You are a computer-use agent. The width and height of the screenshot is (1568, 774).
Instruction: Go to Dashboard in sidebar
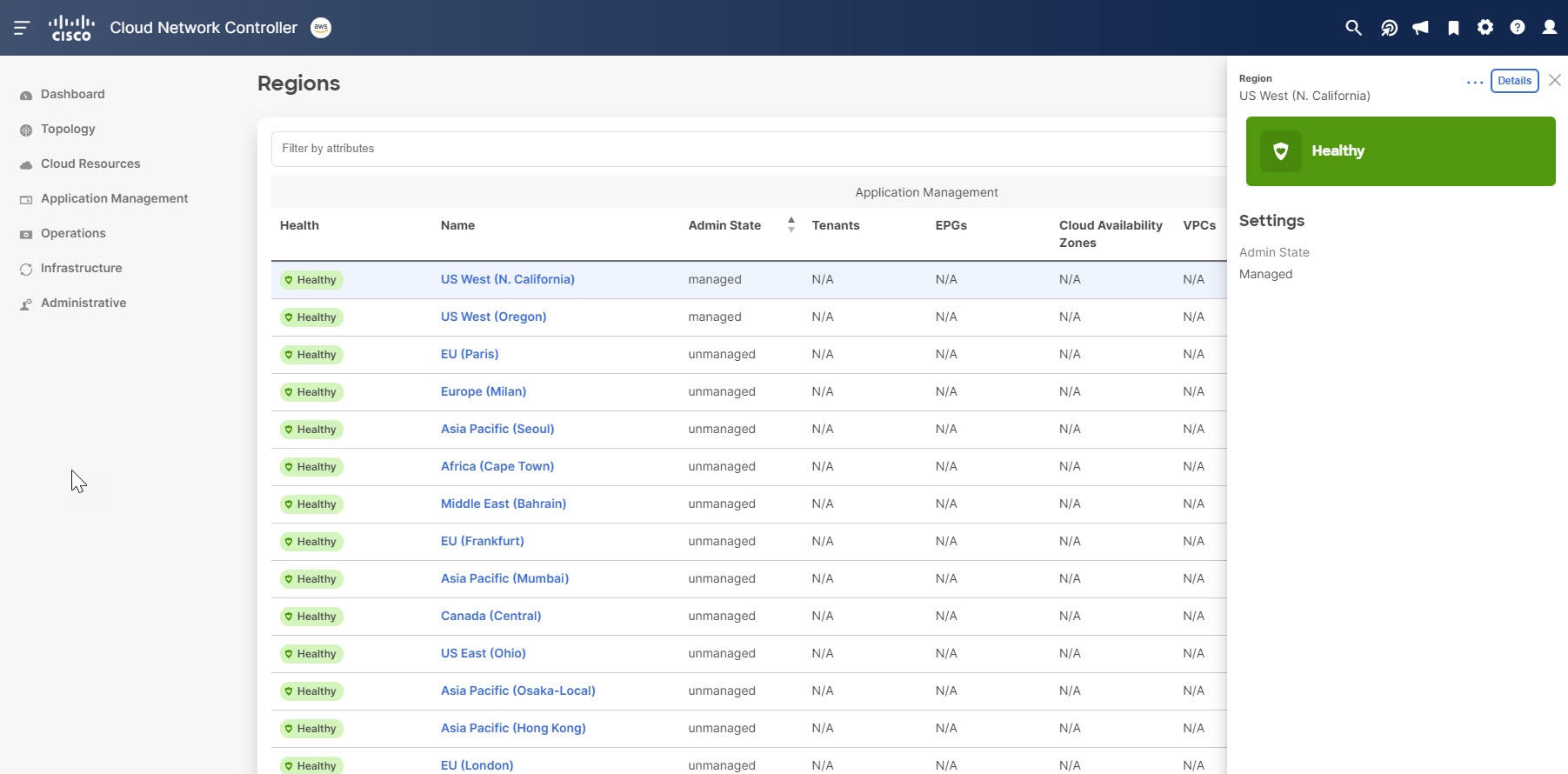pos(72,94)
